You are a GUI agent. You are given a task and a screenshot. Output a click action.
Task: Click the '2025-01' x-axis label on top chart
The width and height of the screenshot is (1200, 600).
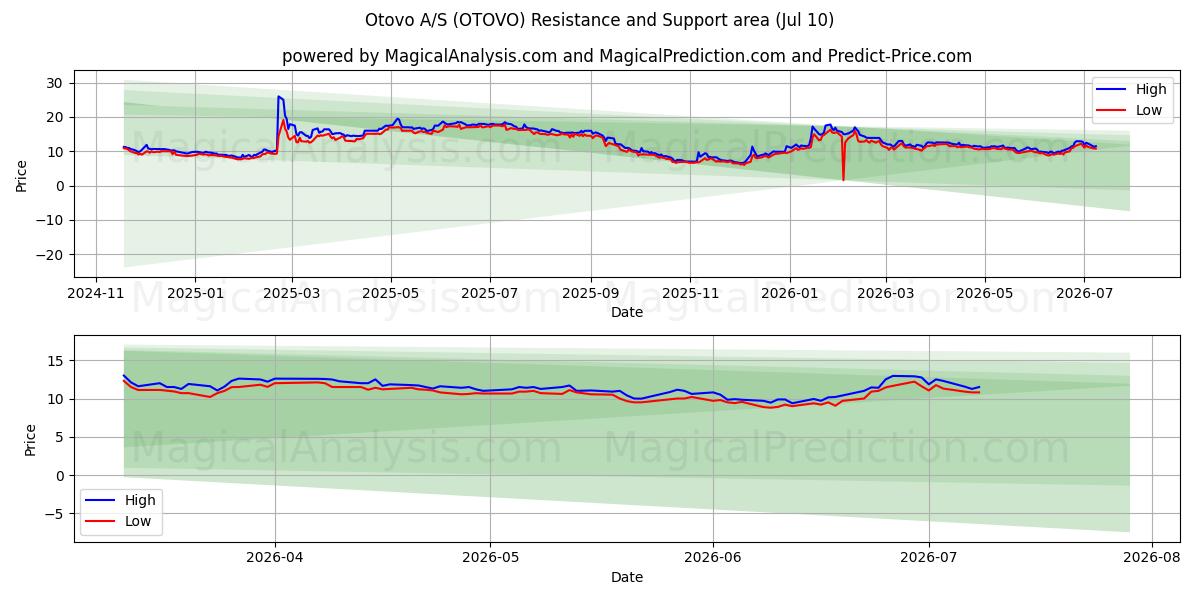coord(194,294)
